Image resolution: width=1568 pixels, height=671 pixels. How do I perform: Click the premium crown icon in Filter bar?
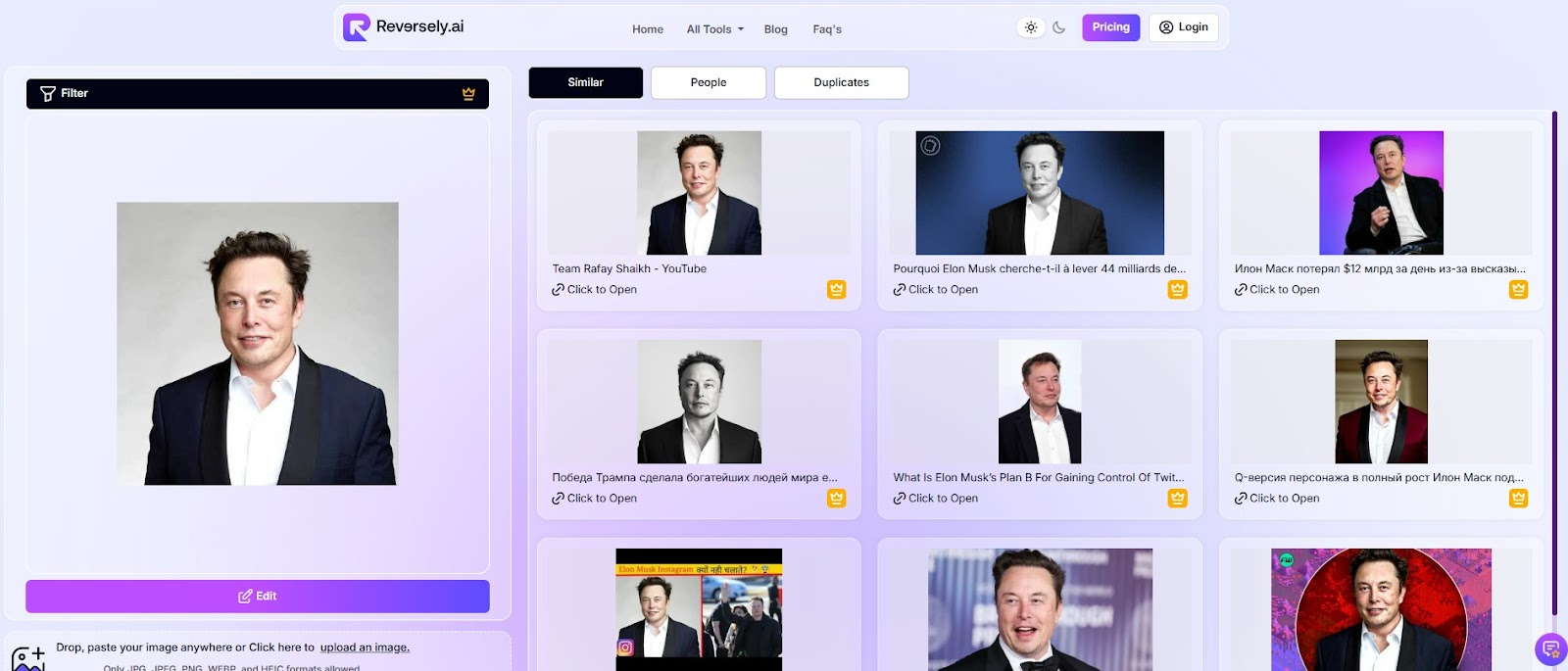[x=468, y=94]
